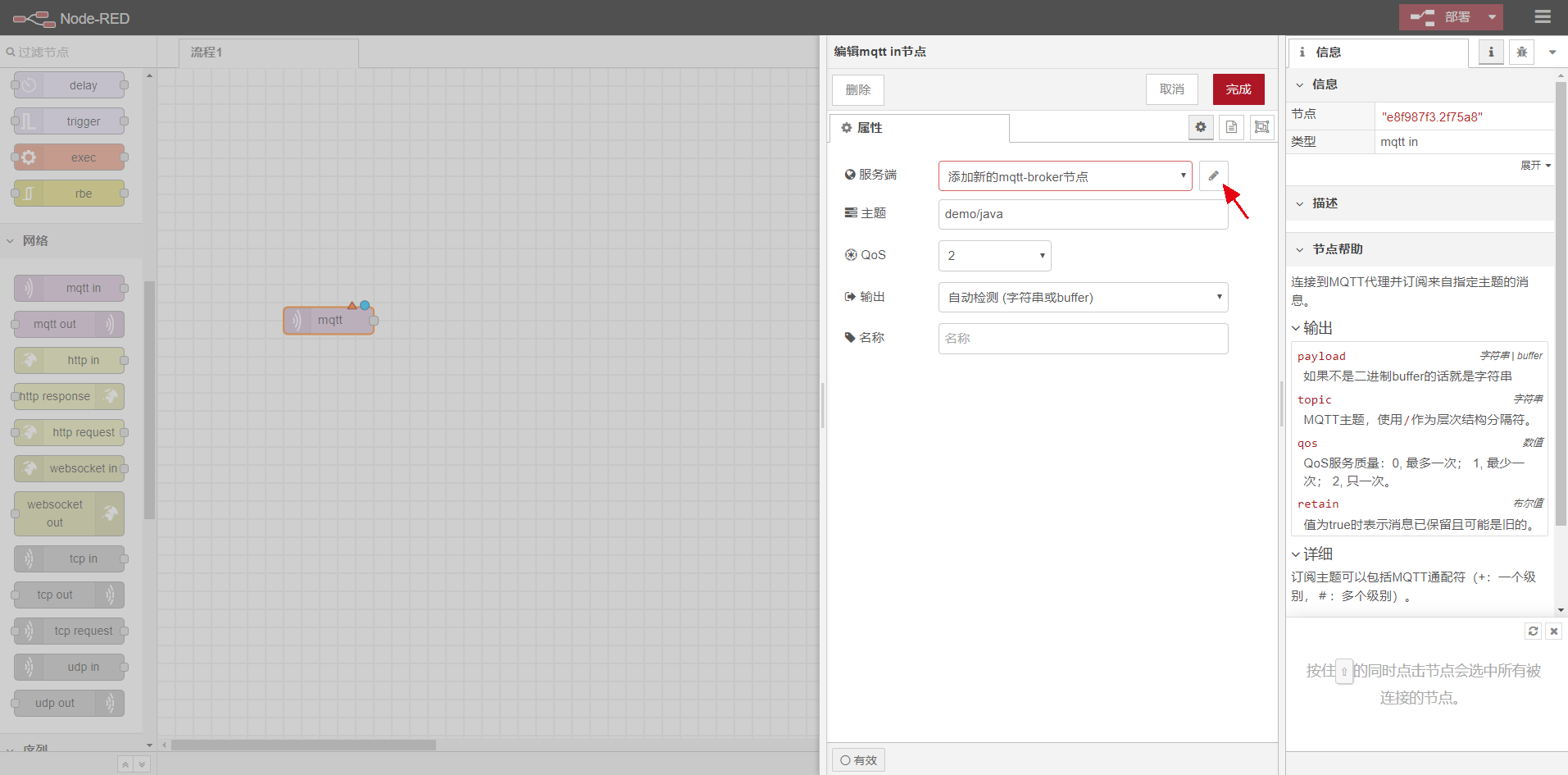The height and width of the screenshot is (775, 1568).
Task: Select the rbe node in palette
Action: click(x=69, y=194)
